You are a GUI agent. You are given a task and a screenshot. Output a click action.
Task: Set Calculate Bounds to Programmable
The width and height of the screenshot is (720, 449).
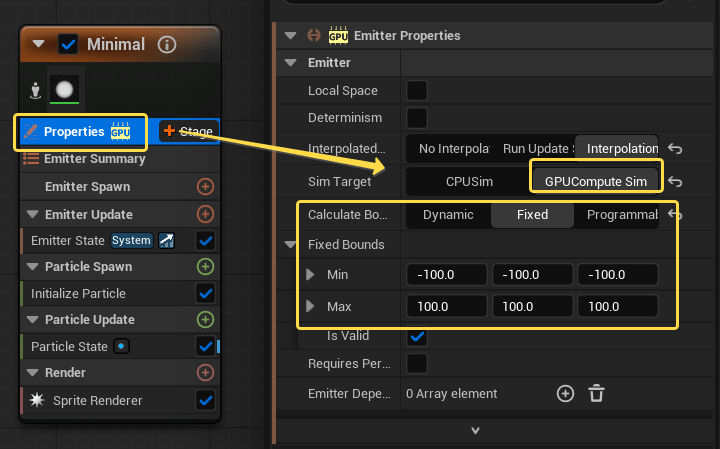[617, 215]
